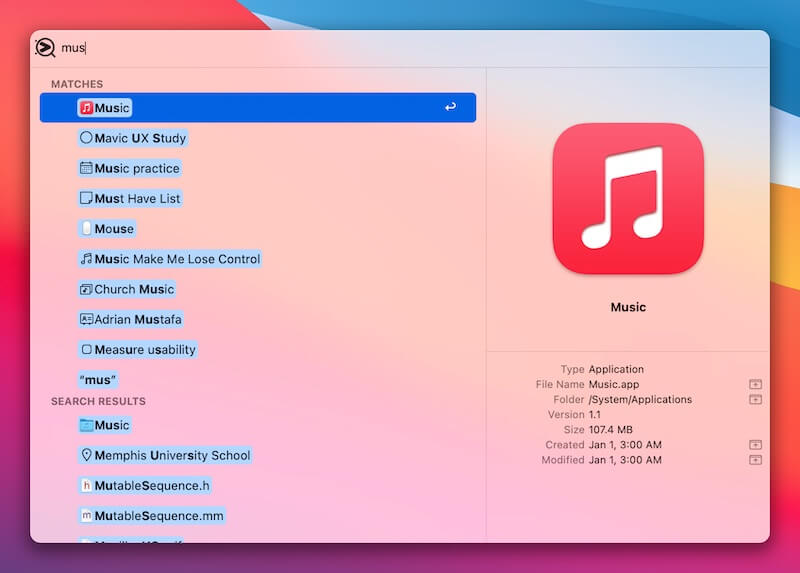
Task: Click the /System/Applications folder value
Action: click(x=640, y=400)
